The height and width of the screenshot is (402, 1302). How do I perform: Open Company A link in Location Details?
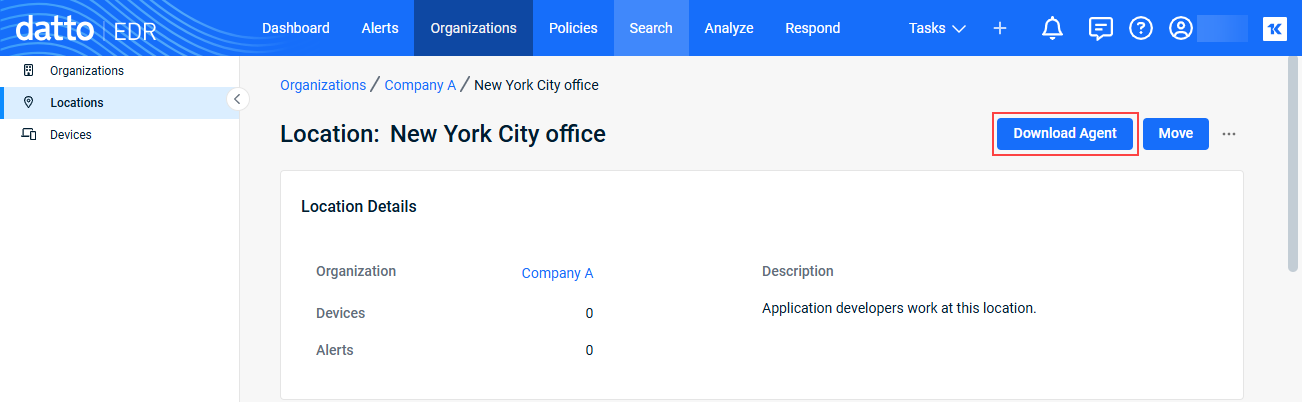(x=557, y=273)
